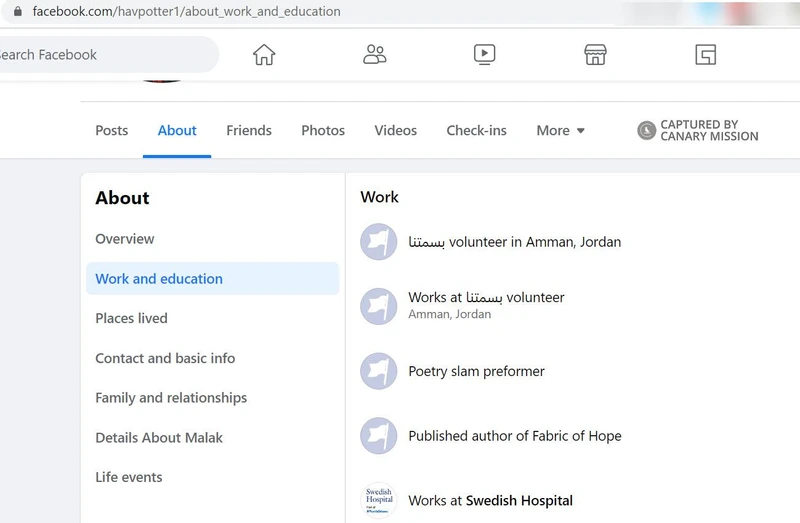
Task: Open Contact and basic info section
Action: pos(165,358)
